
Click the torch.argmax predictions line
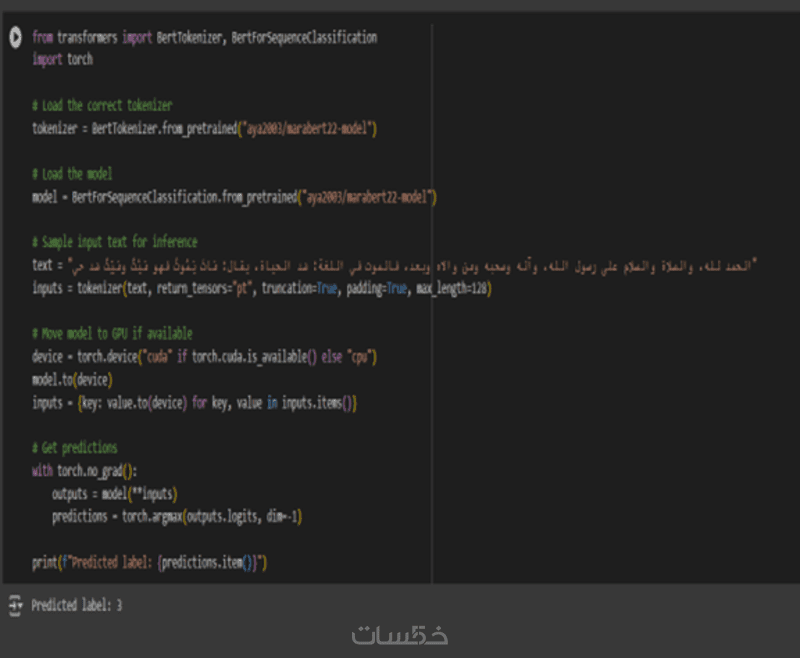pyautogui.click(x=177, y=517)
